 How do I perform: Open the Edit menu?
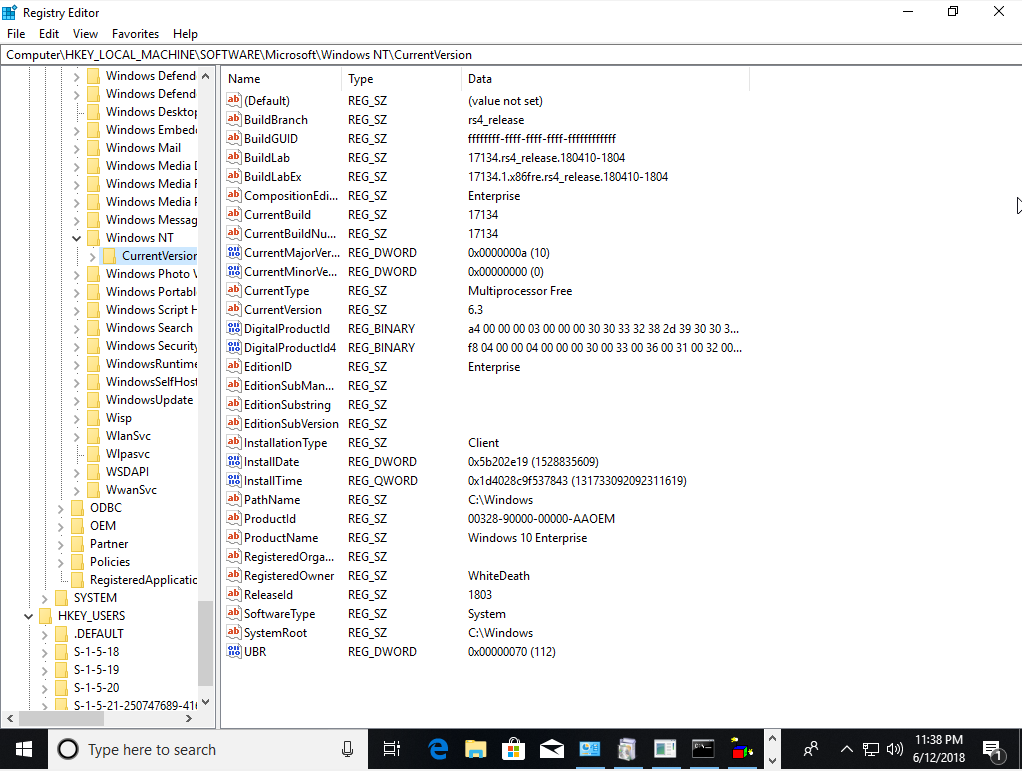click(x=49, y=34)
